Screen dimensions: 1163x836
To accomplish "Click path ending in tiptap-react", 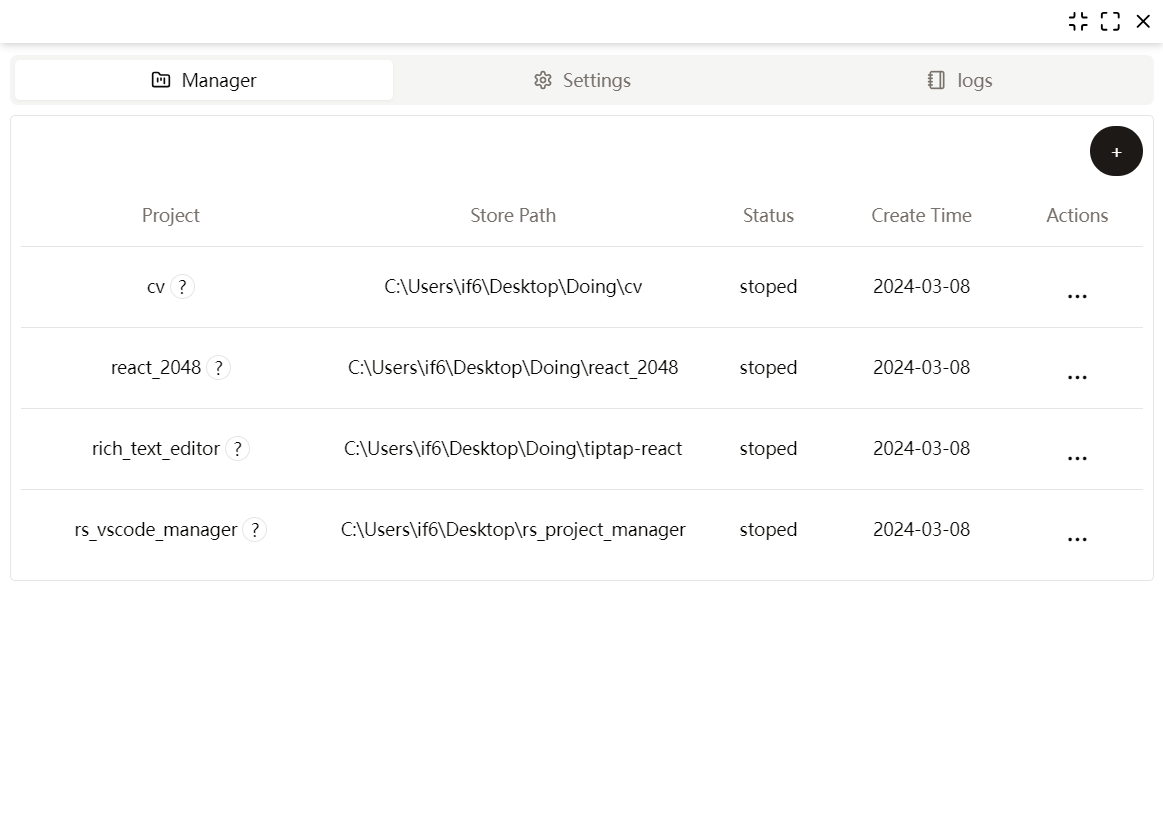I will click(513, 448).
